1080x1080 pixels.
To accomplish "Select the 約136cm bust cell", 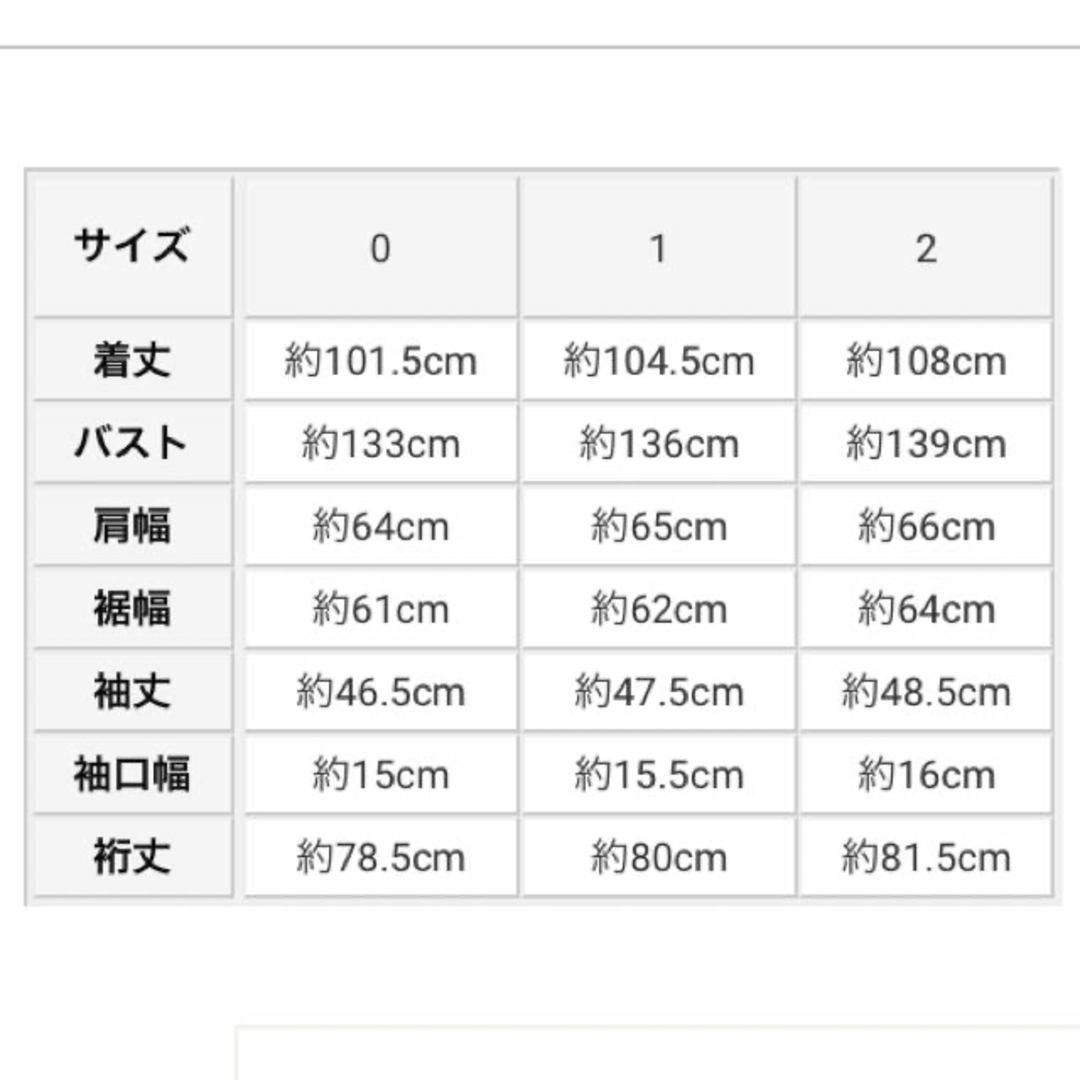I will (658, 443).
